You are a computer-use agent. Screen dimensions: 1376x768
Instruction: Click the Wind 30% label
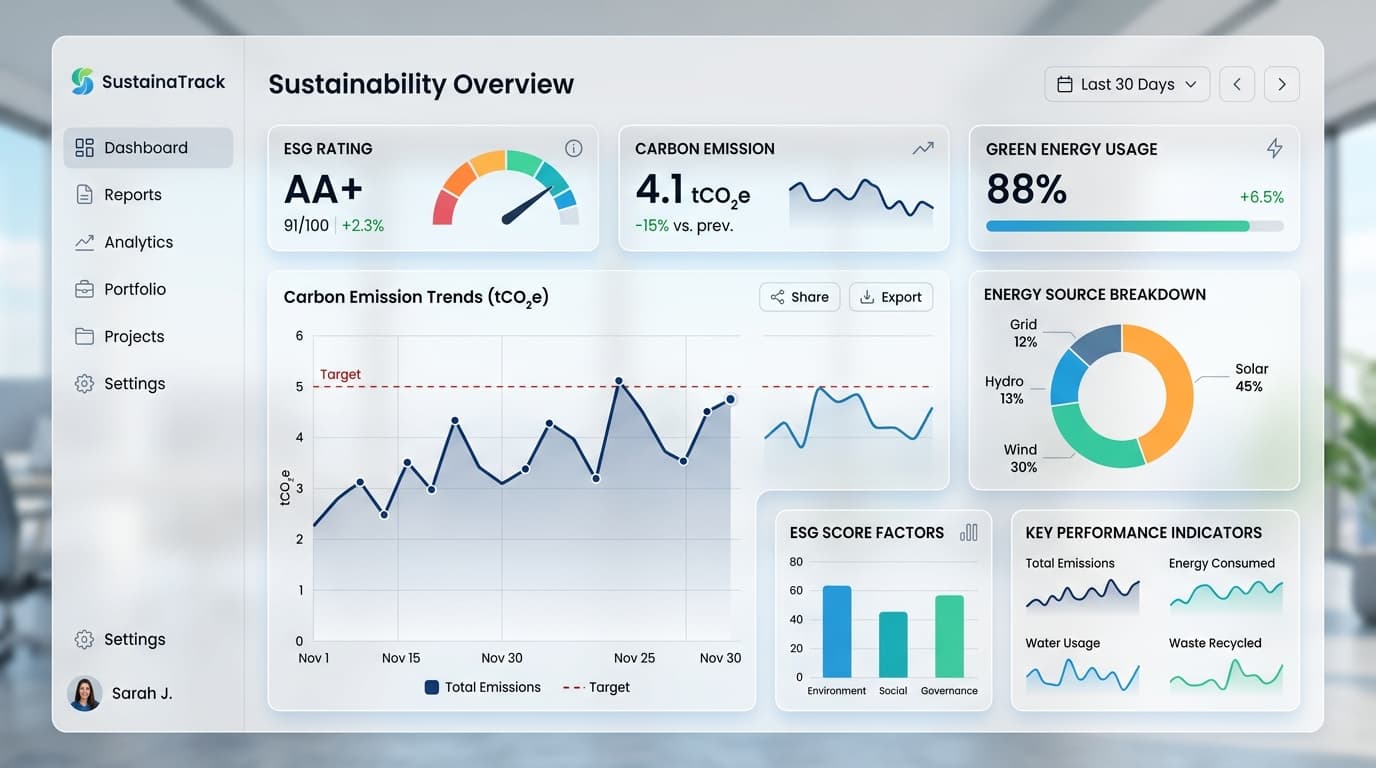click(1021, 458)
